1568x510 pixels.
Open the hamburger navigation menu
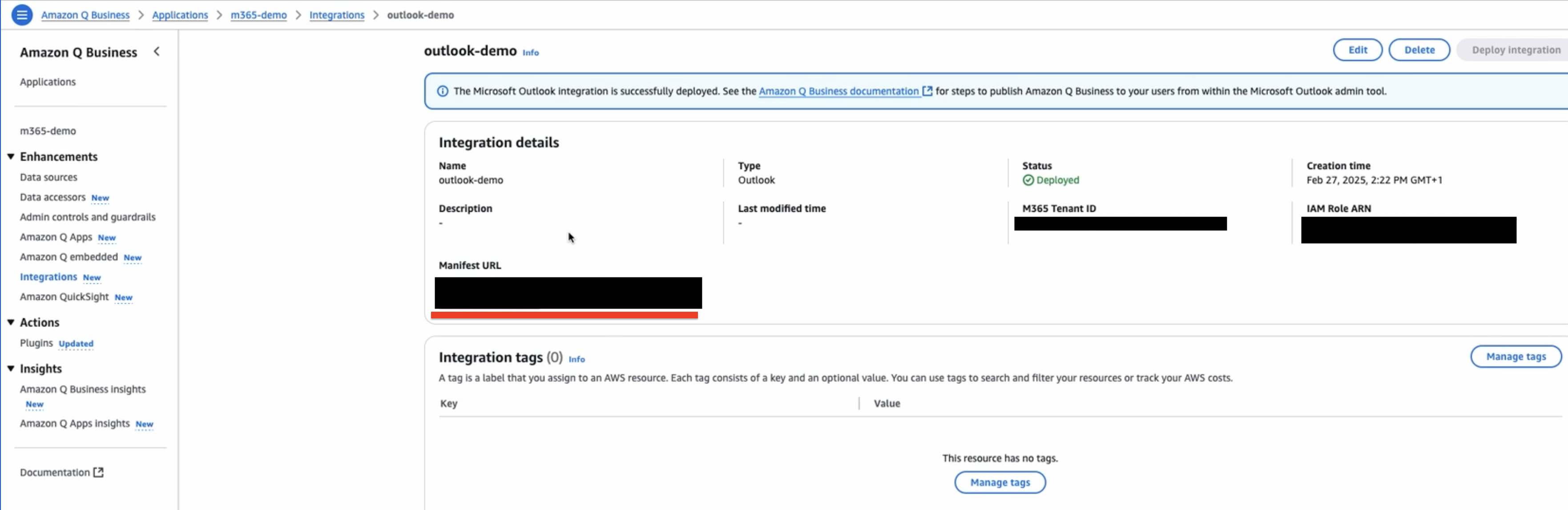(22, 15)
